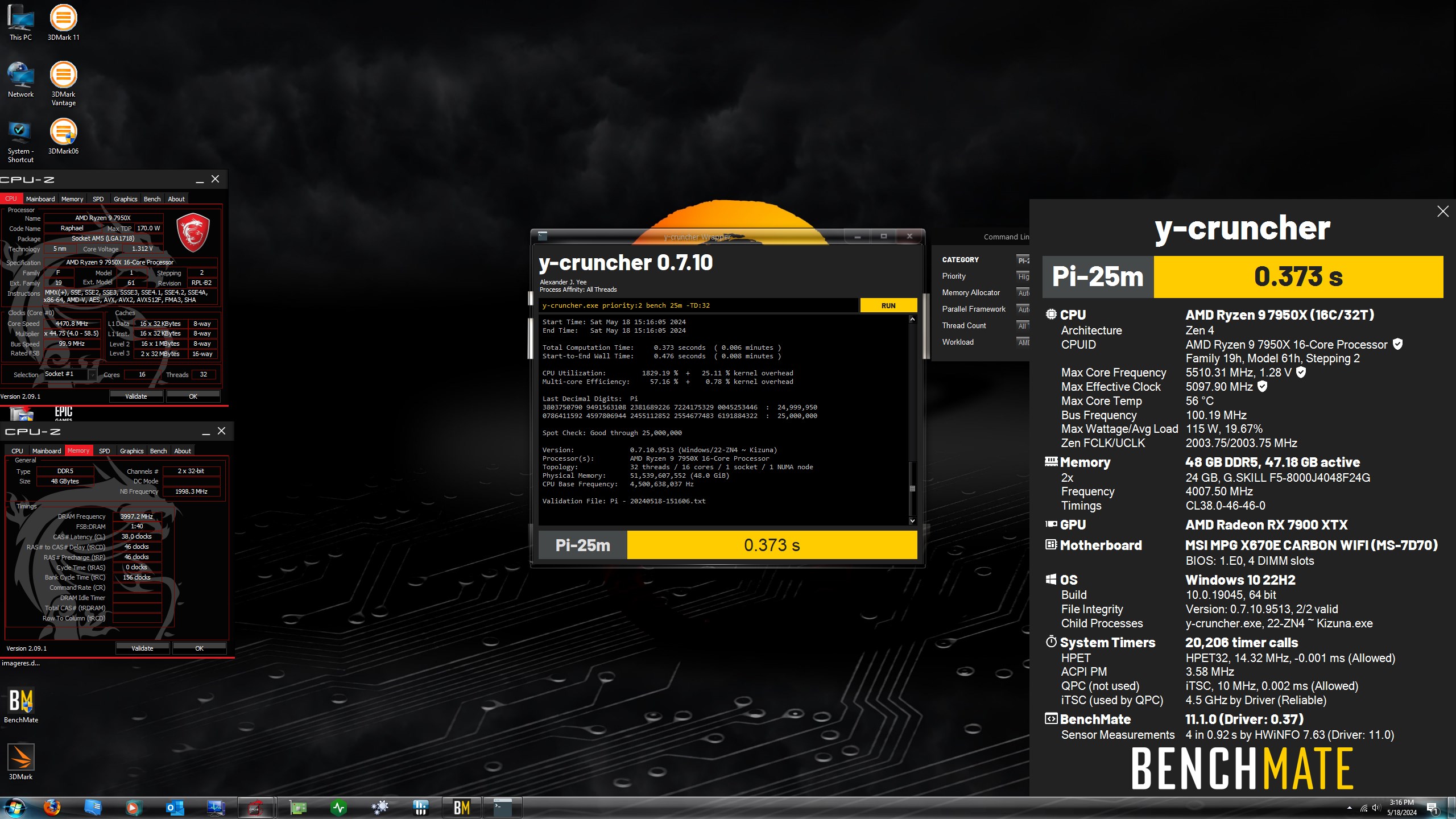This screenshot has height=819, width=1456.
Task: Click OK in the upper CPU-Z window
Action: [x=193, y=396]
